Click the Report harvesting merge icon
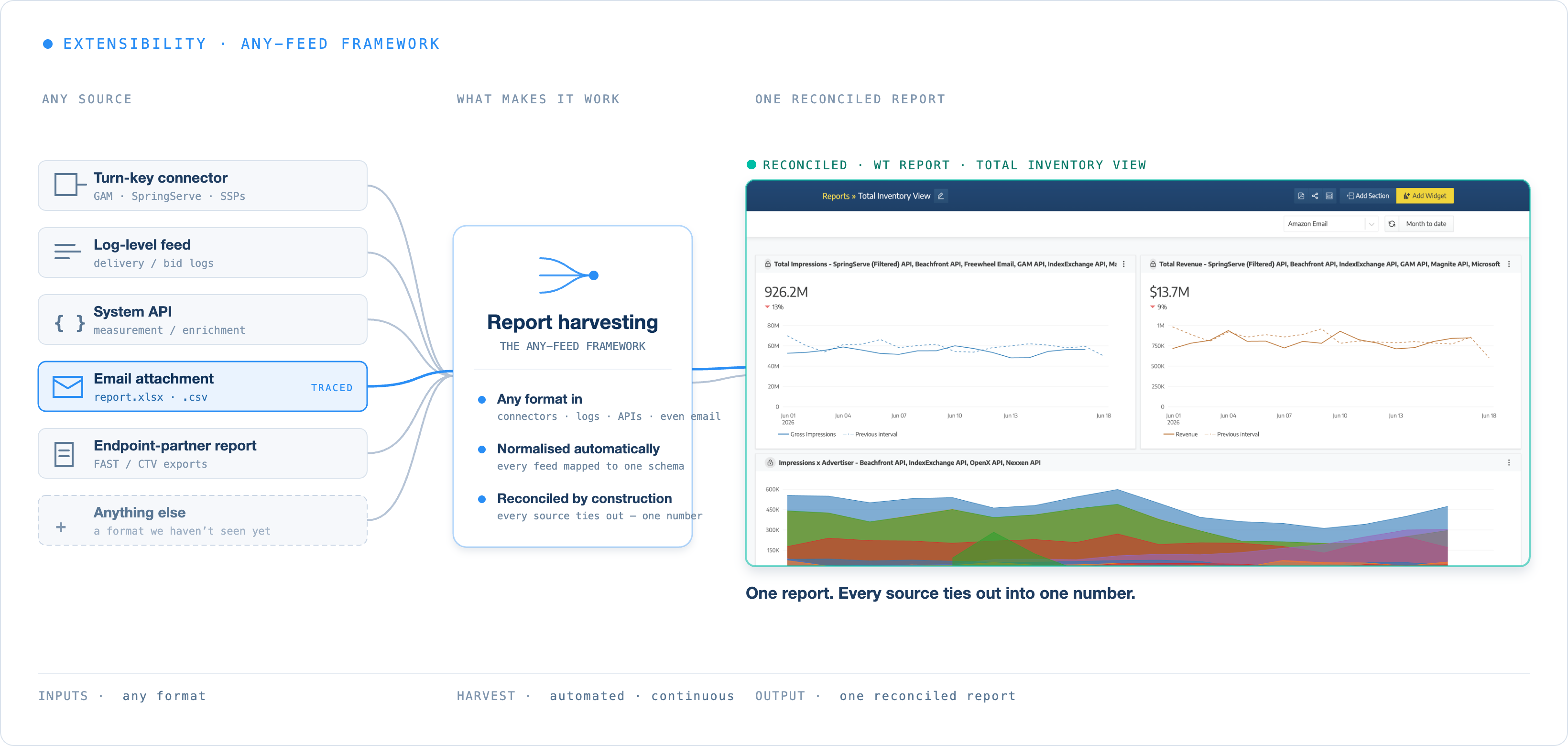1568x746 pixels. (x=569, y=276)
